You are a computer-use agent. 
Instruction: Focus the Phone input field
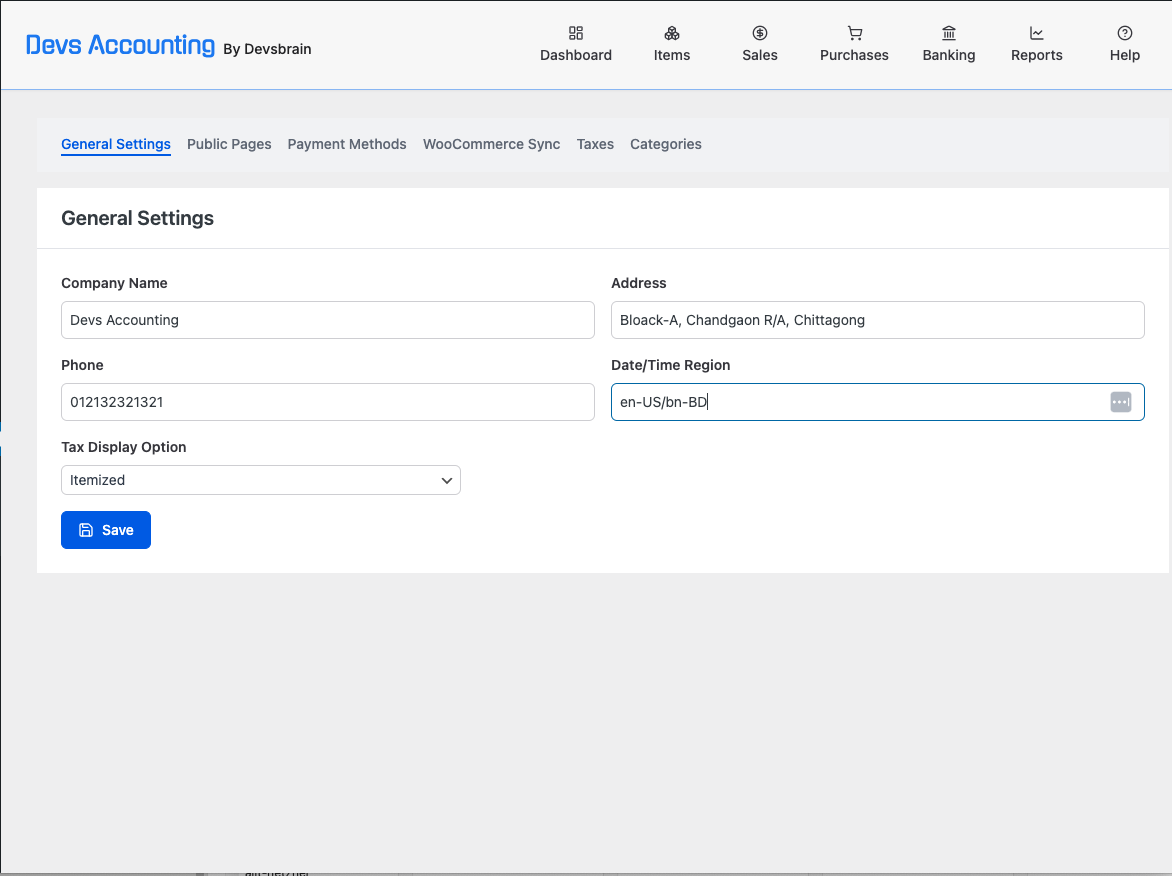point(327,402)
